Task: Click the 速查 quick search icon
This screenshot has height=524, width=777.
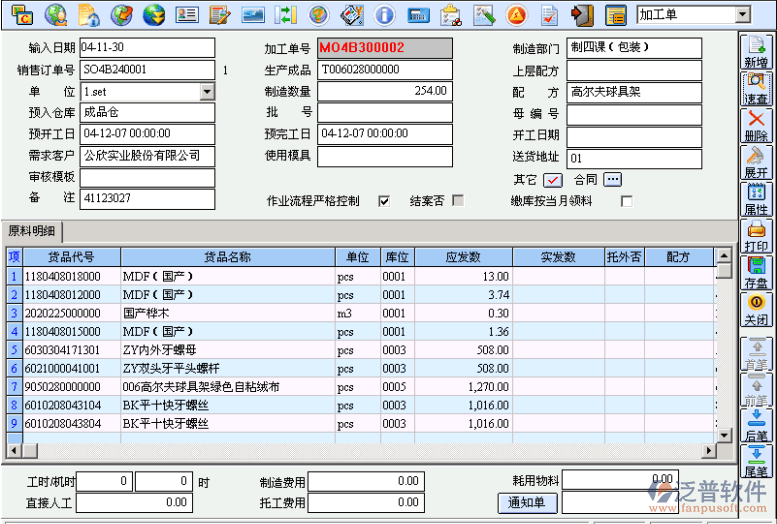Action: click(757, 88)
